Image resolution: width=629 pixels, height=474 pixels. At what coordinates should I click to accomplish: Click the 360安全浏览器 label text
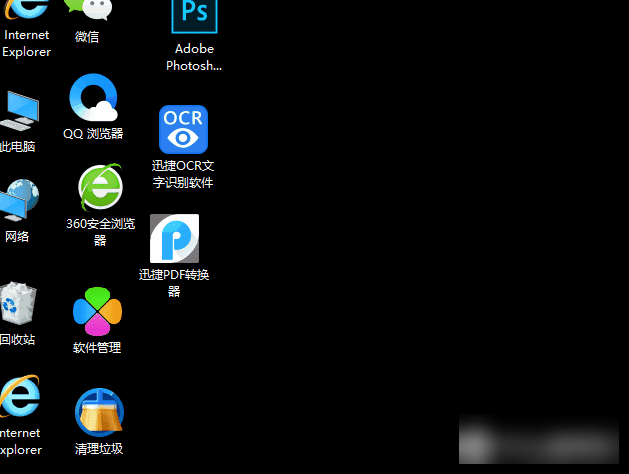[100, 232]
